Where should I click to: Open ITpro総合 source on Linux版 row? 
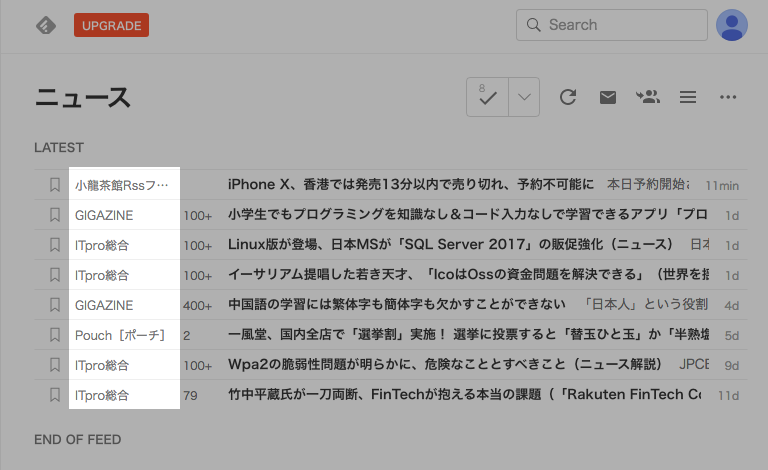102,245
